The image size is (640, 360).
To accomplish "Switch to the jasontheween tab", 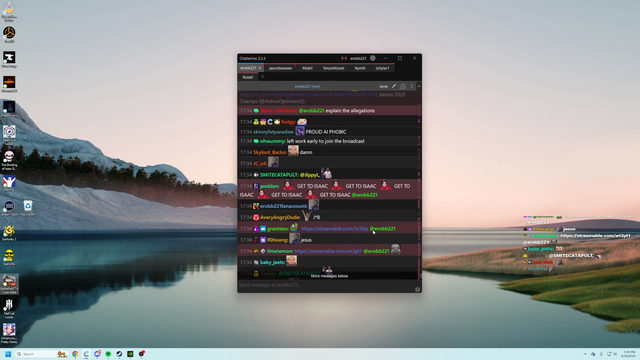I will point(280,68).
